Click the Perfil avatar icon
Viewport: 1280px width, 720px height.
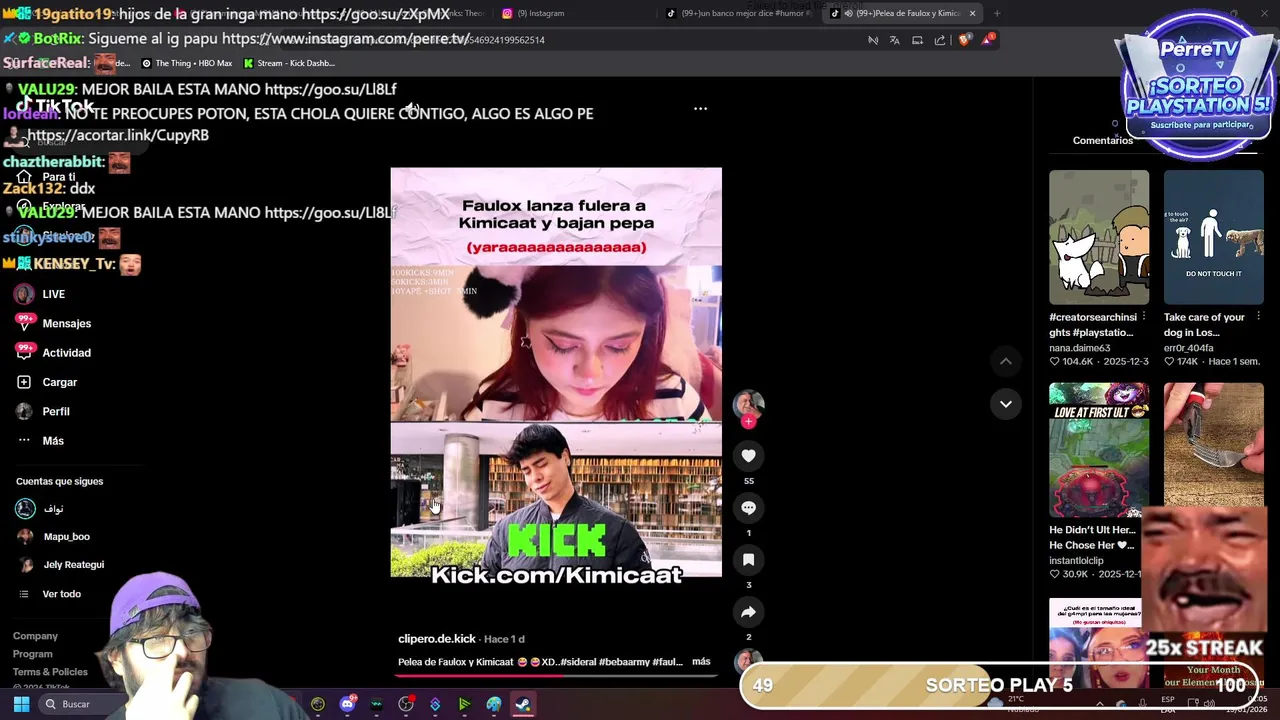[x=24, y=411]
